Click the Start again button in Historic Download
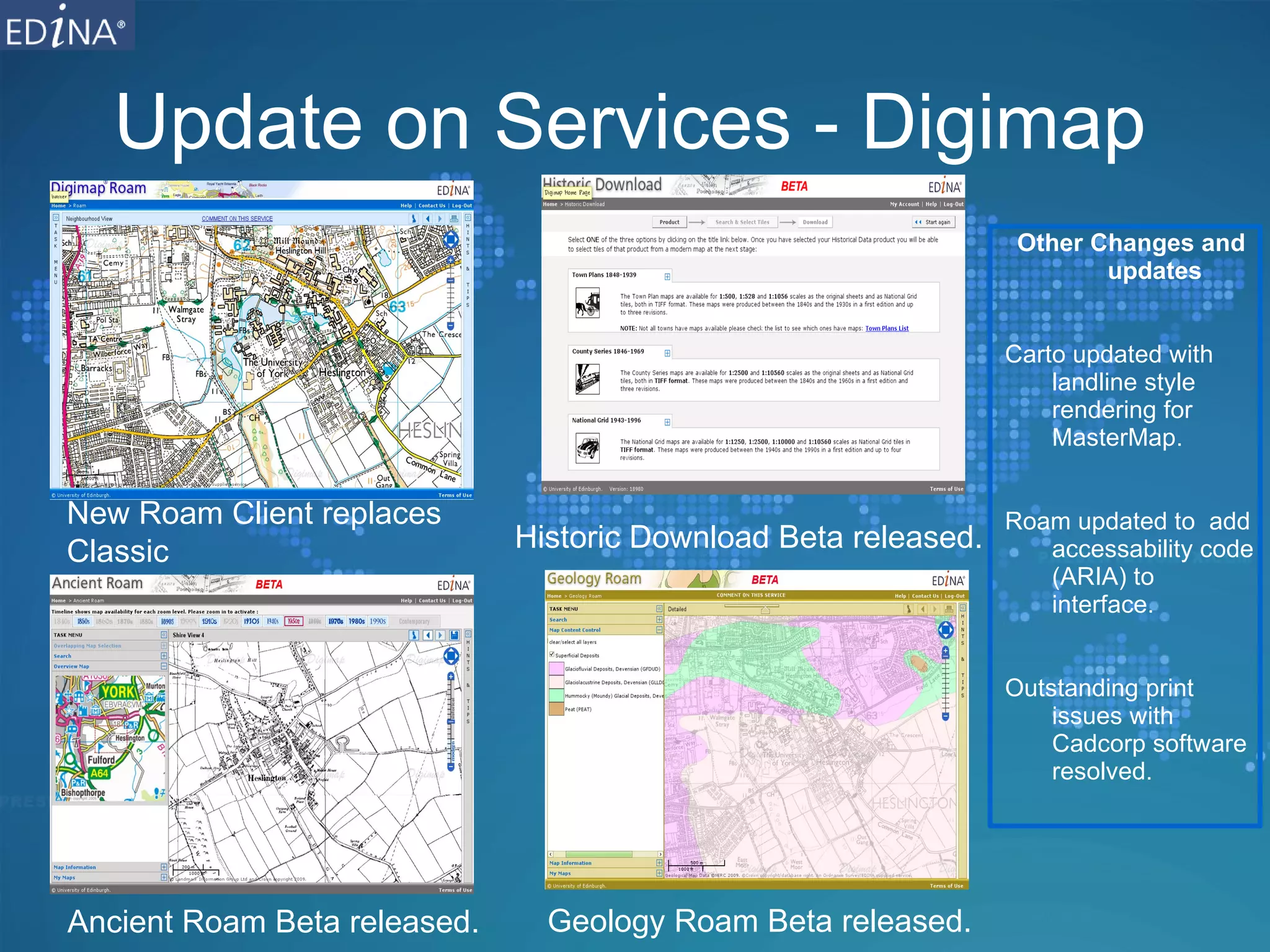Viewport: 1270px width, 952px height. pos(933,222)
